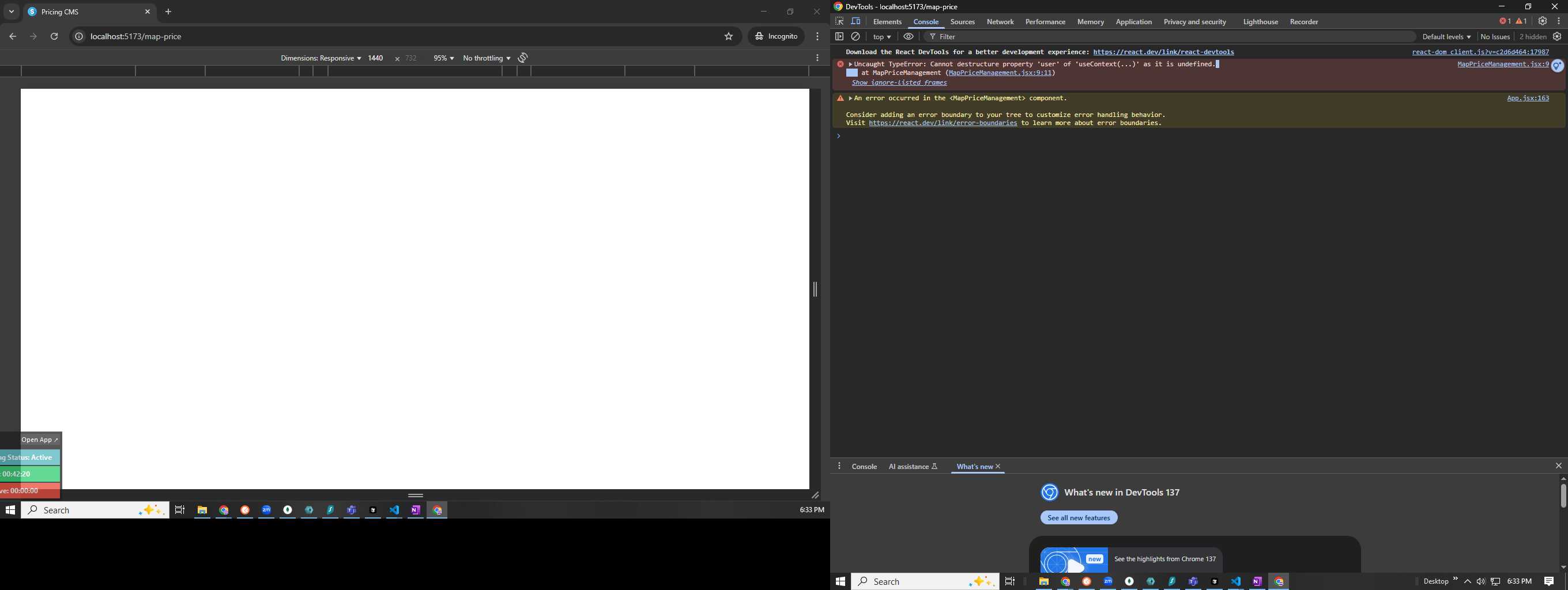Image resolution: width=1568 pixels, height=590 pixels.
Task: Open the 'top' JavaScript context dropdown
Action: point(881,37)
